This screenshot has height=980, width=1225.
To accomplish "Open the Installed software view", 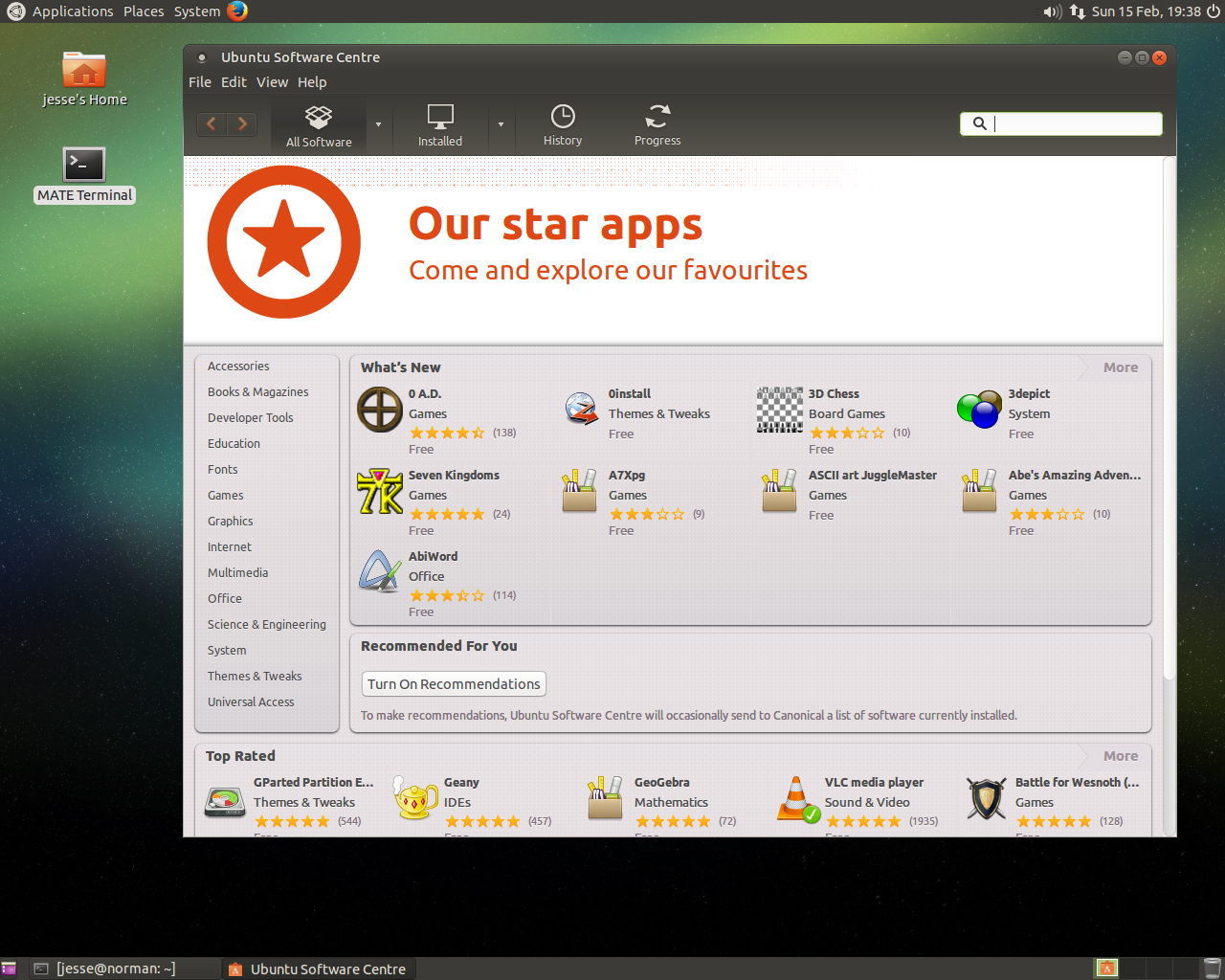I will pos(440,126).
